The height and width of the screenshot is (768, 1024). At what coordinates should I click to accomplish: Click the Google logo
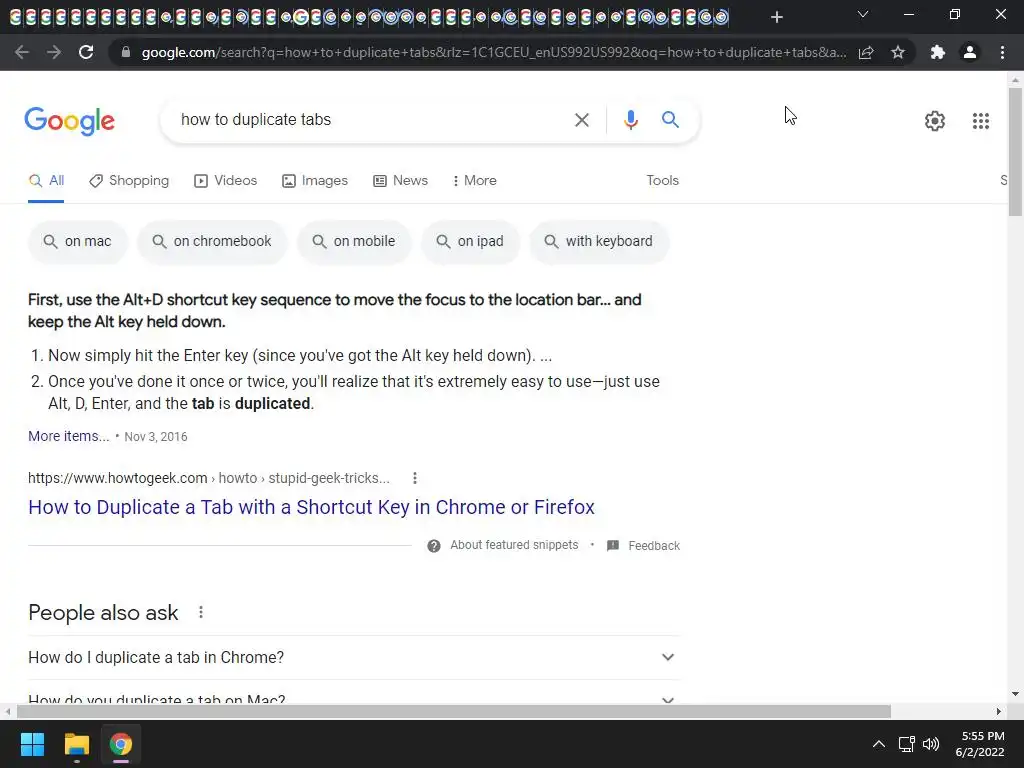click(69, 121)
